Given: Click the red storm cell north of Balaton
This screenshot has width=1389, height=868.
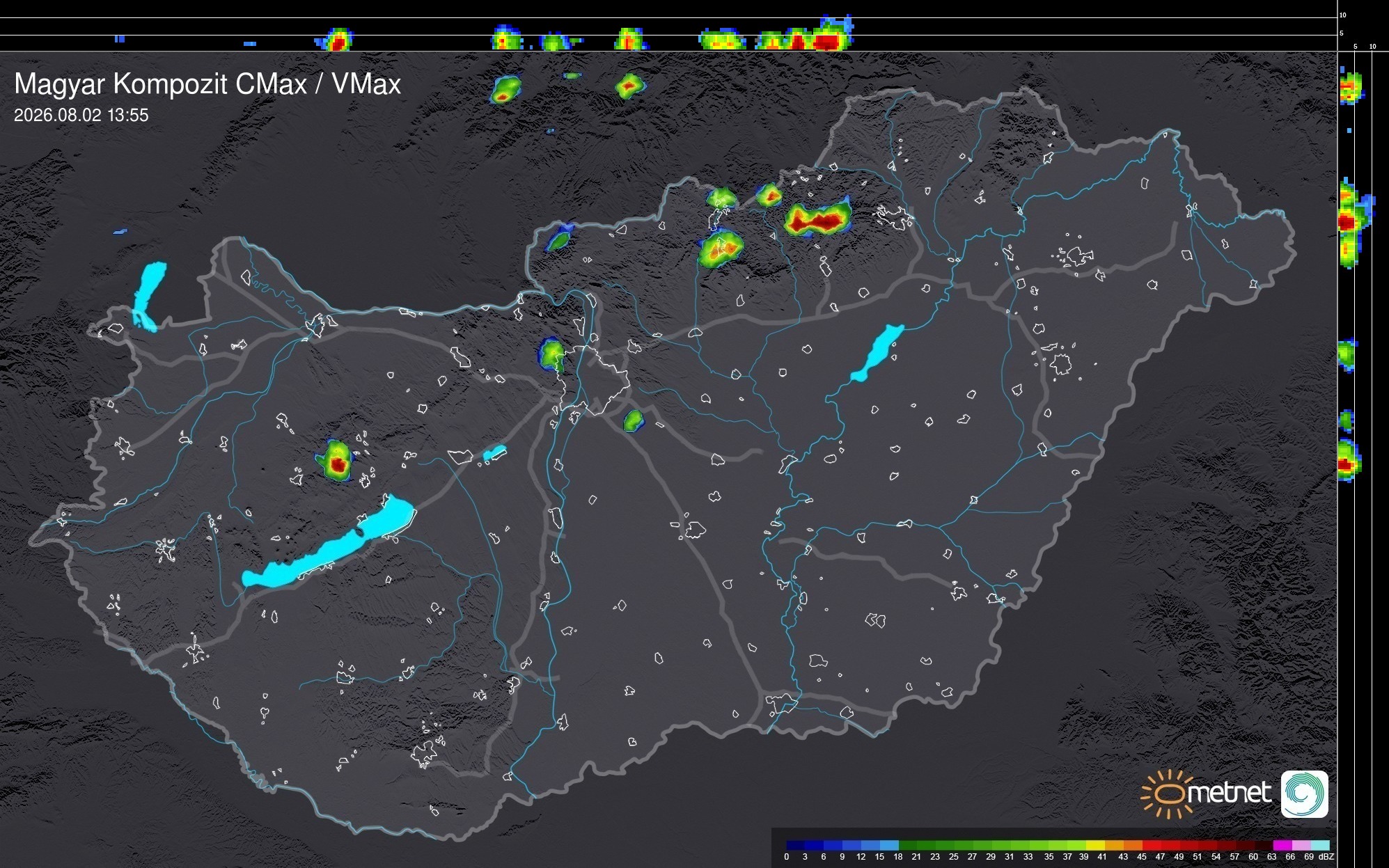Looking at the screenshot, I should click(x=338, y=461).
